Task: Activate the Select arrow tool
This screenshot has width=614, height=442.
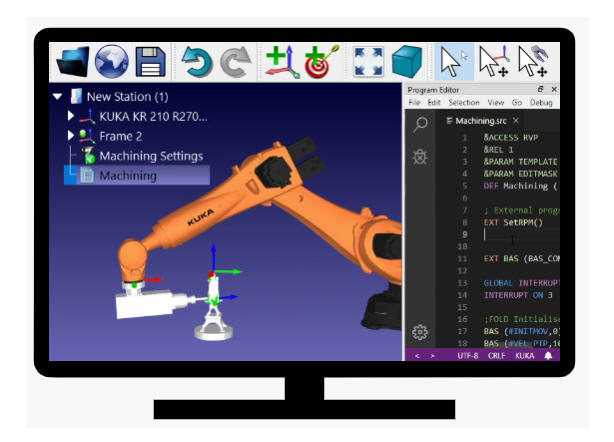Action: (452, 62)
